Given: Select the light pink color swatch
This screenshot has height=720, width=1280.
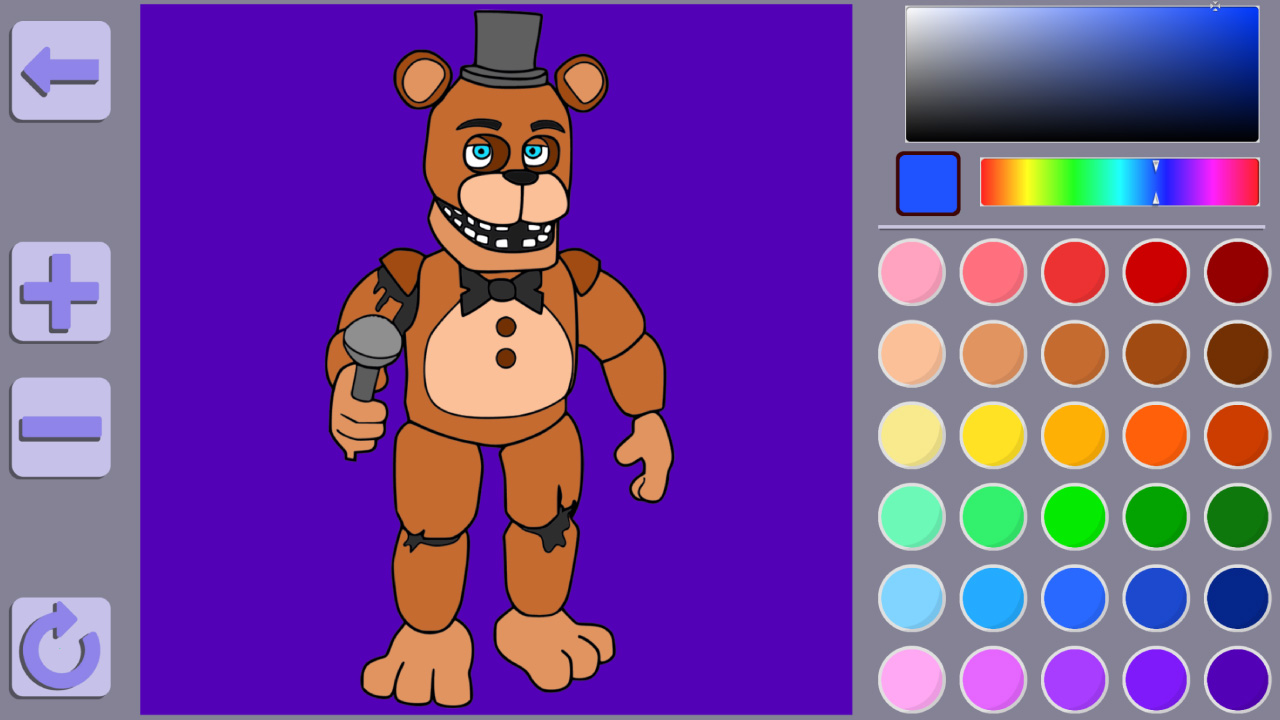Looking at the screenshot, I should point(911,272).
